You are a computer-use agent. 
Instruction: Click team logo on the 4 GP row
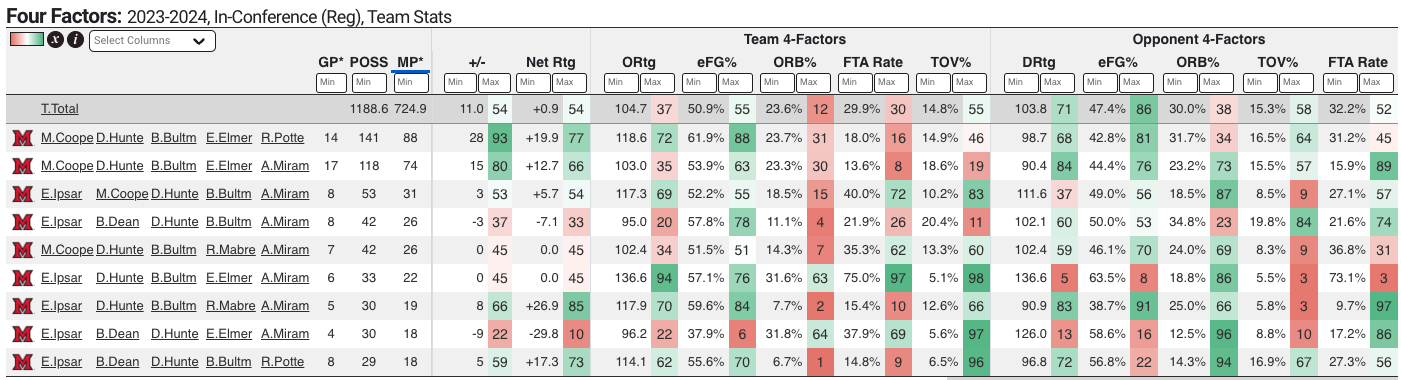click(x=20, y=333)
